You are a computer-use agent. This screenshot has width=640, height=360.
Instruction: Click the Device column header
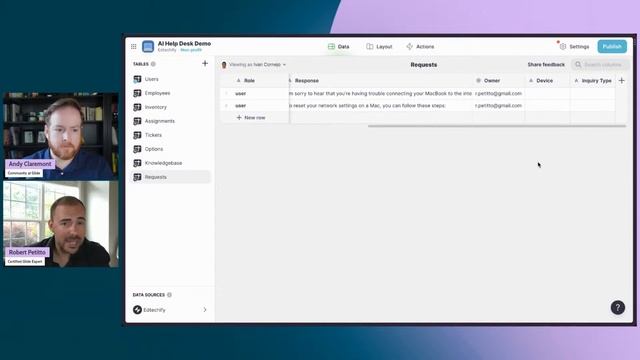[547, 80]
